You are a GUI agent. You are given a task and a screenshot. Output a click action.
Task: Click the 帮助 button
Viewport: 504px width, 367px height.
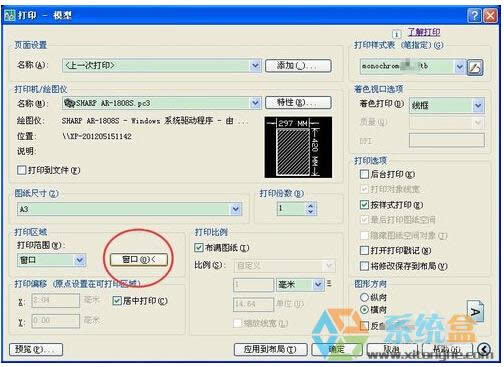point(448,349)
